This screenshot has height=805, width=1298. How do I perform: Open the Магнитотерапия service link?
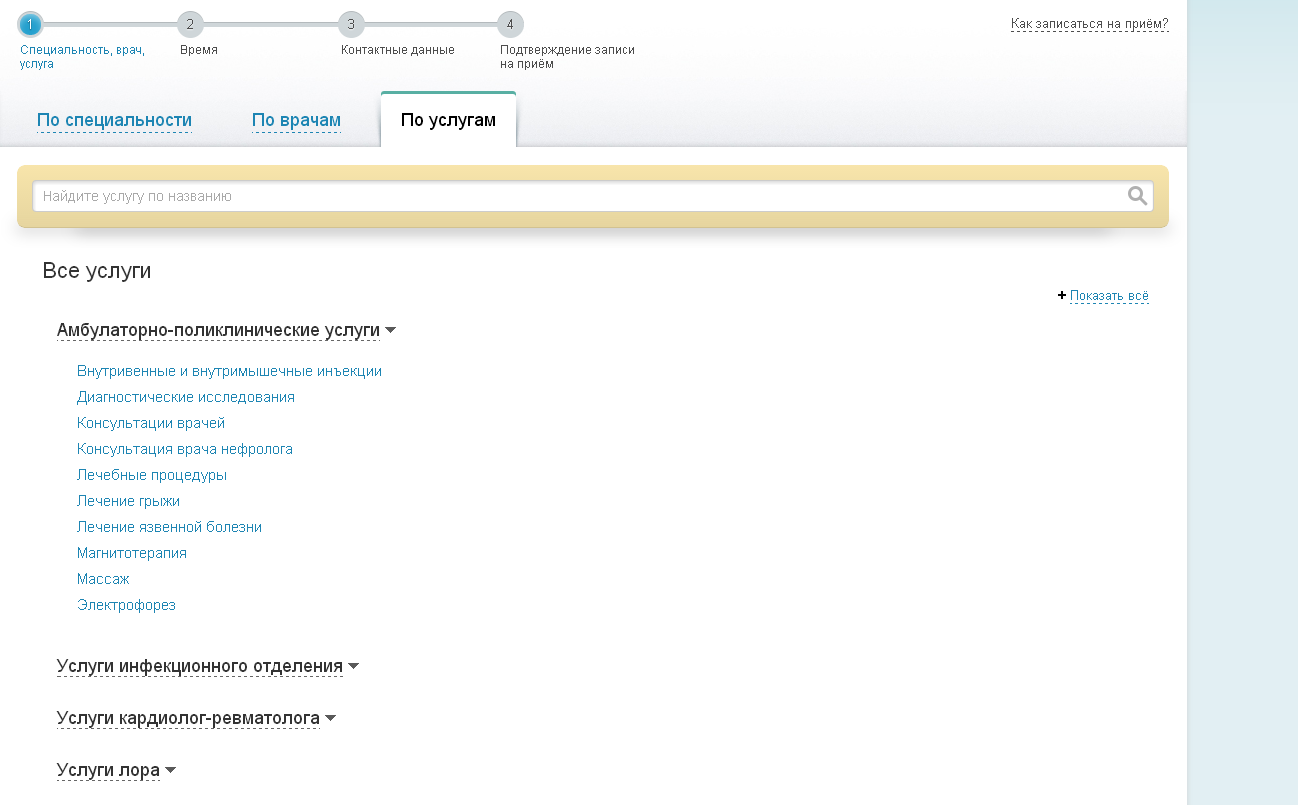131,553
